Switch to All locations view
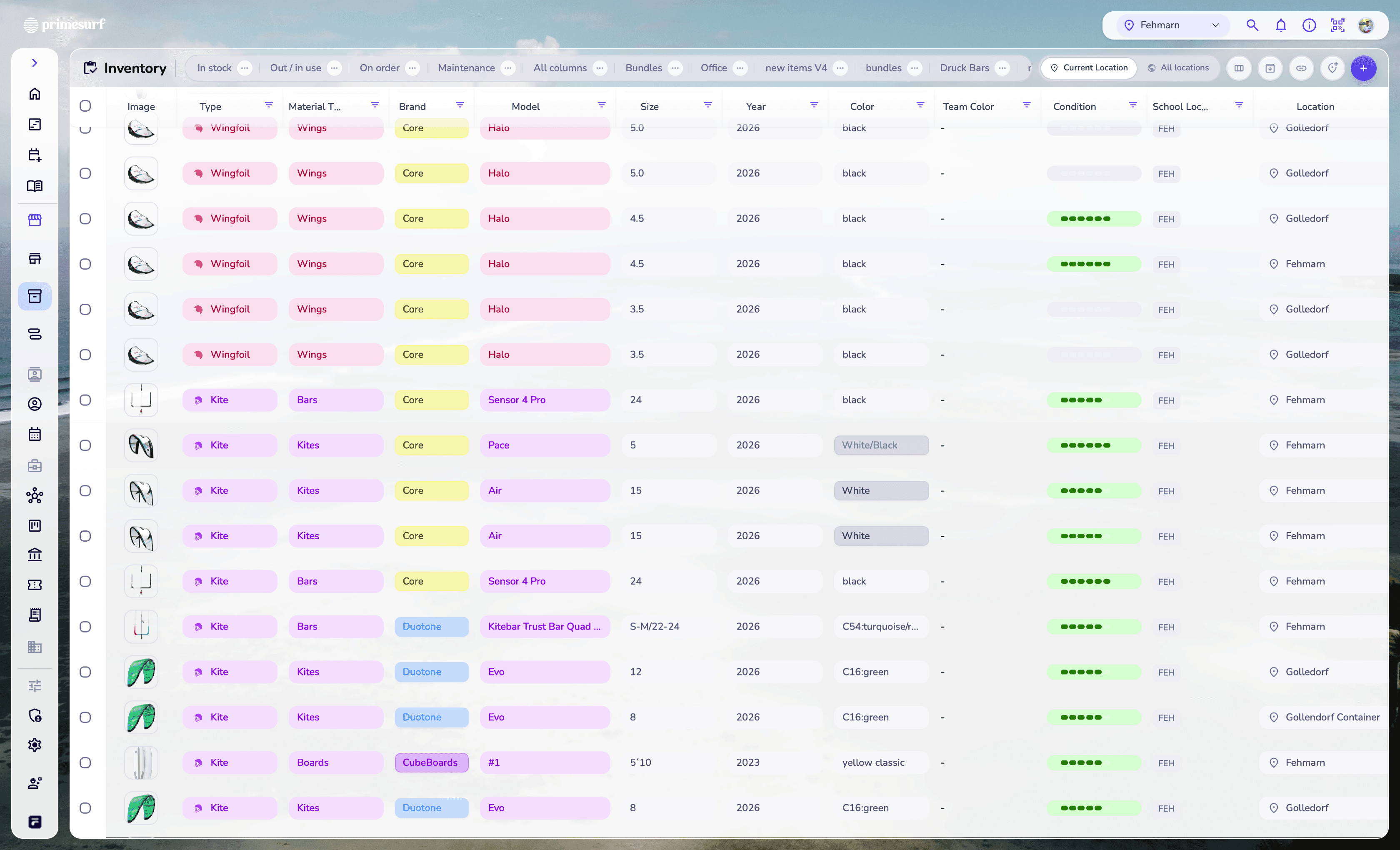 coord(1178,68)
